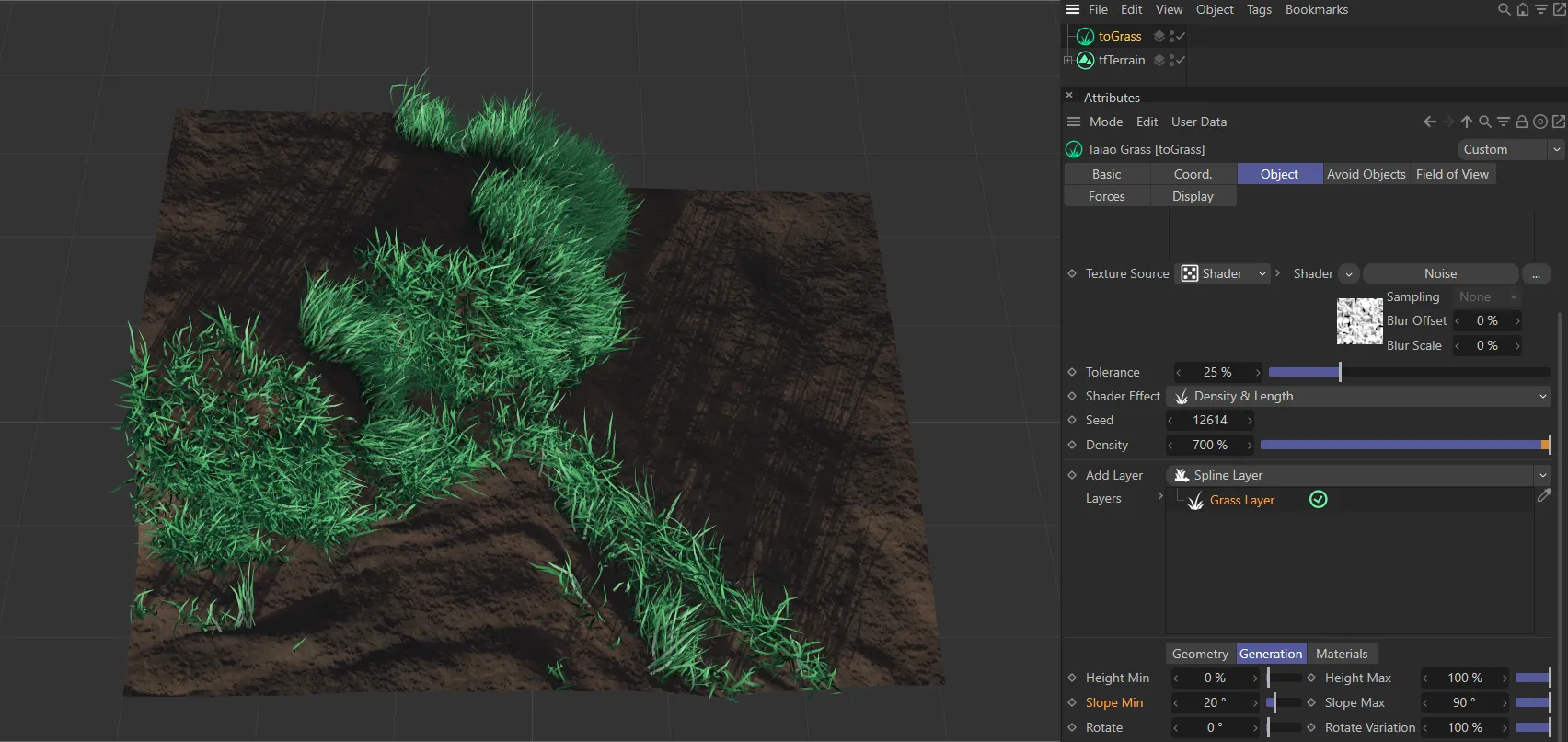Image resolution: width=1568 pixels, height=742 pixels.
Task: Click the Noise shader button
Action: (x=1440, y=274)
